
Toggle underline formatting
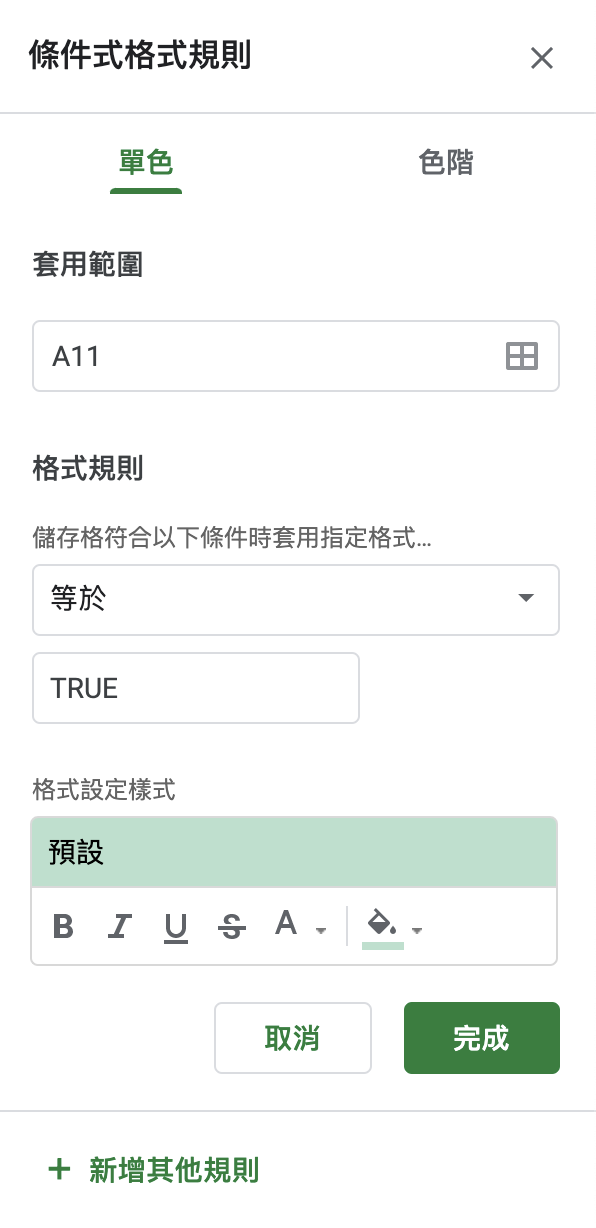(x=176, y=927)
